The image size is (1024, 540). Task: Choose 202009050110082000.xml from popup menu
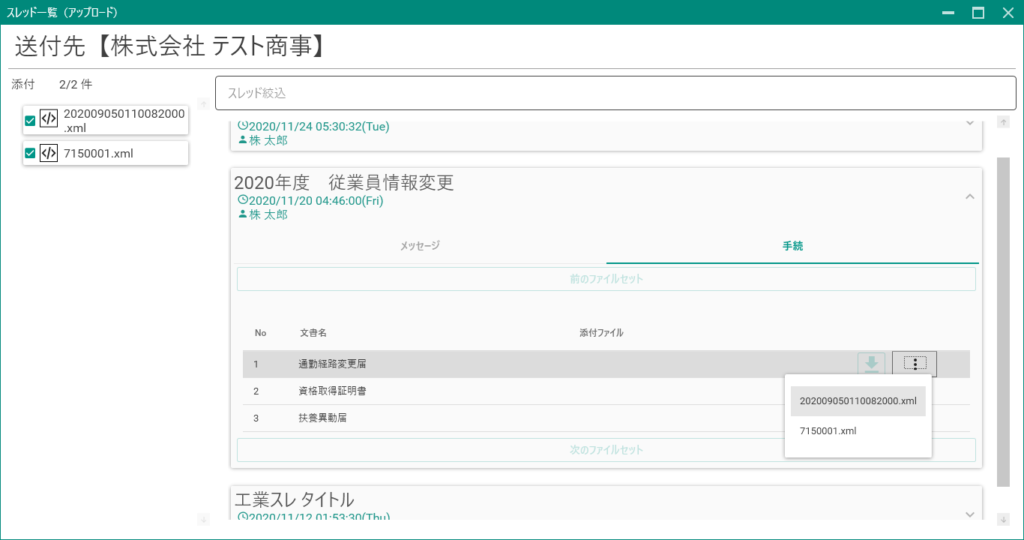point(858,401)
